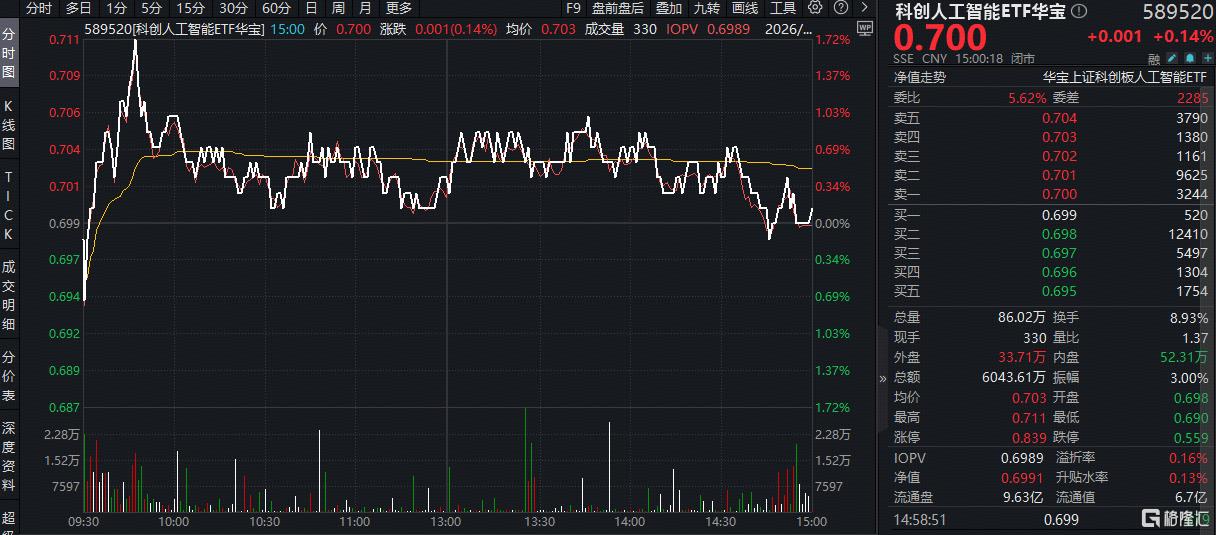Click 卖二 volume 9625

[x=1192, y=175]
